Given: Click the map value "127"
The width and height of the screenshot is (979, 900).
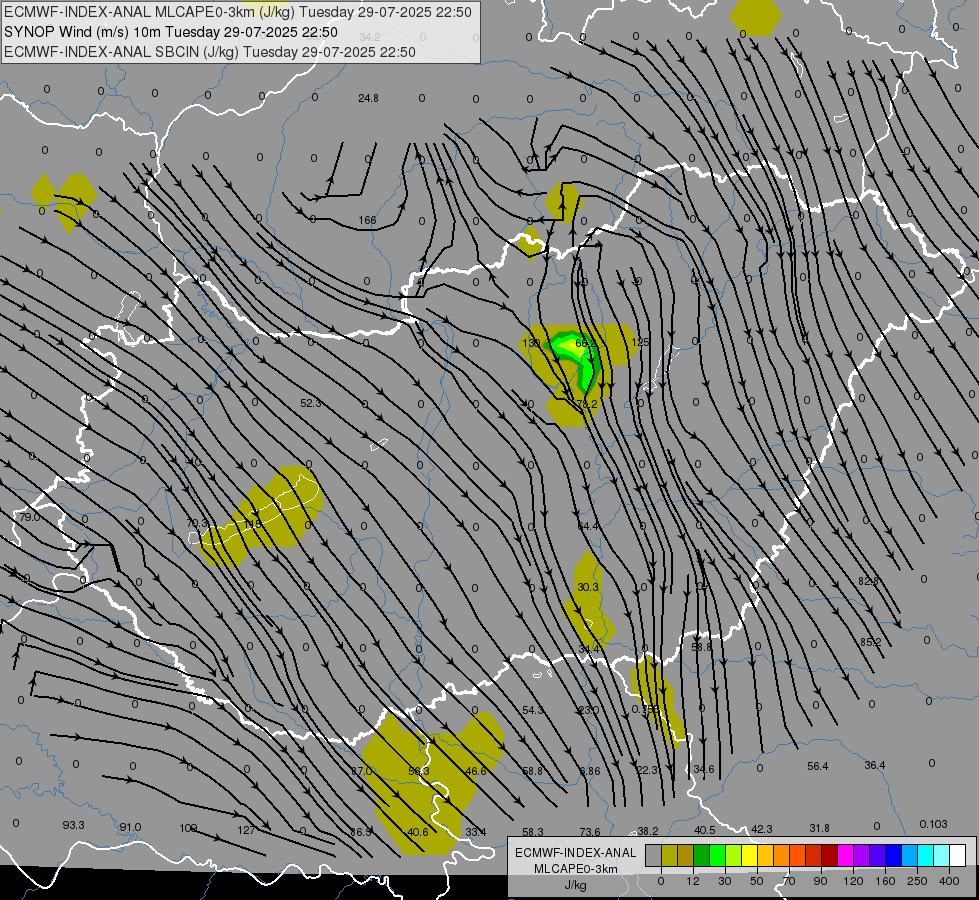Looking at the screenshot, I should (x=246, y=830).
